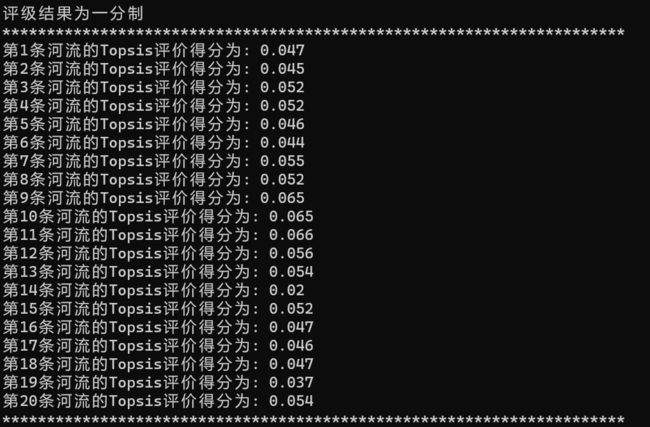Click the line for 第7条河流

(154, 161)
